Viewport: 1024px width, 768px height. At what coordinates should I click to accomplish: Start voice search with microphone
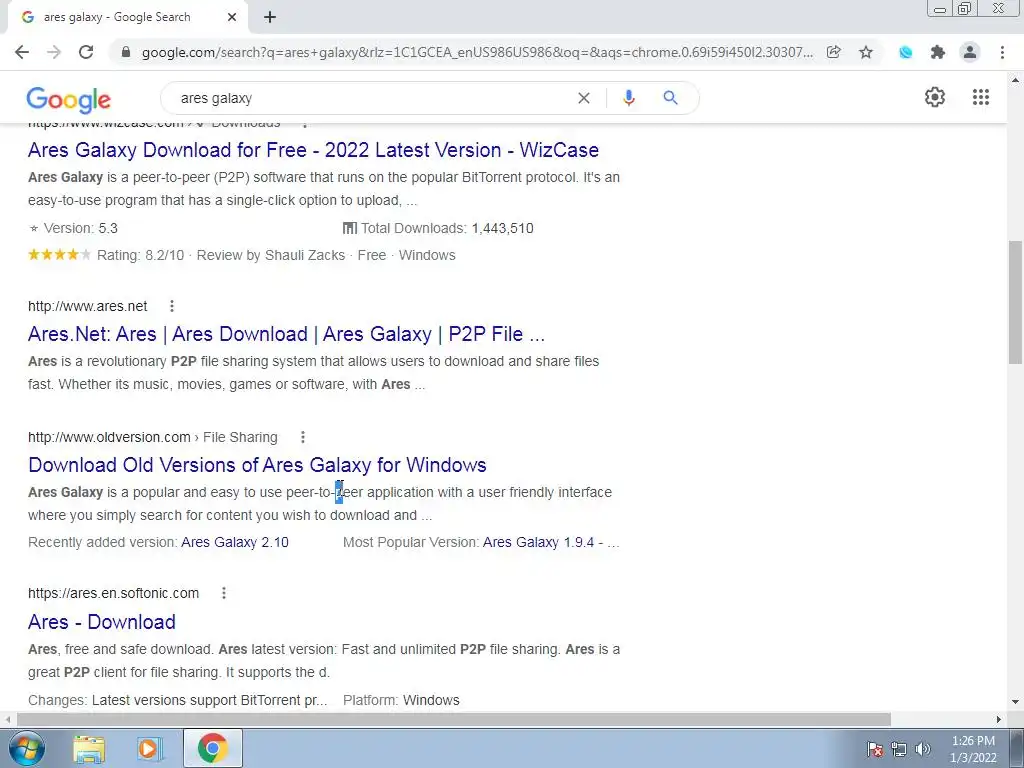pyautogui.click(x=629, y=98)
